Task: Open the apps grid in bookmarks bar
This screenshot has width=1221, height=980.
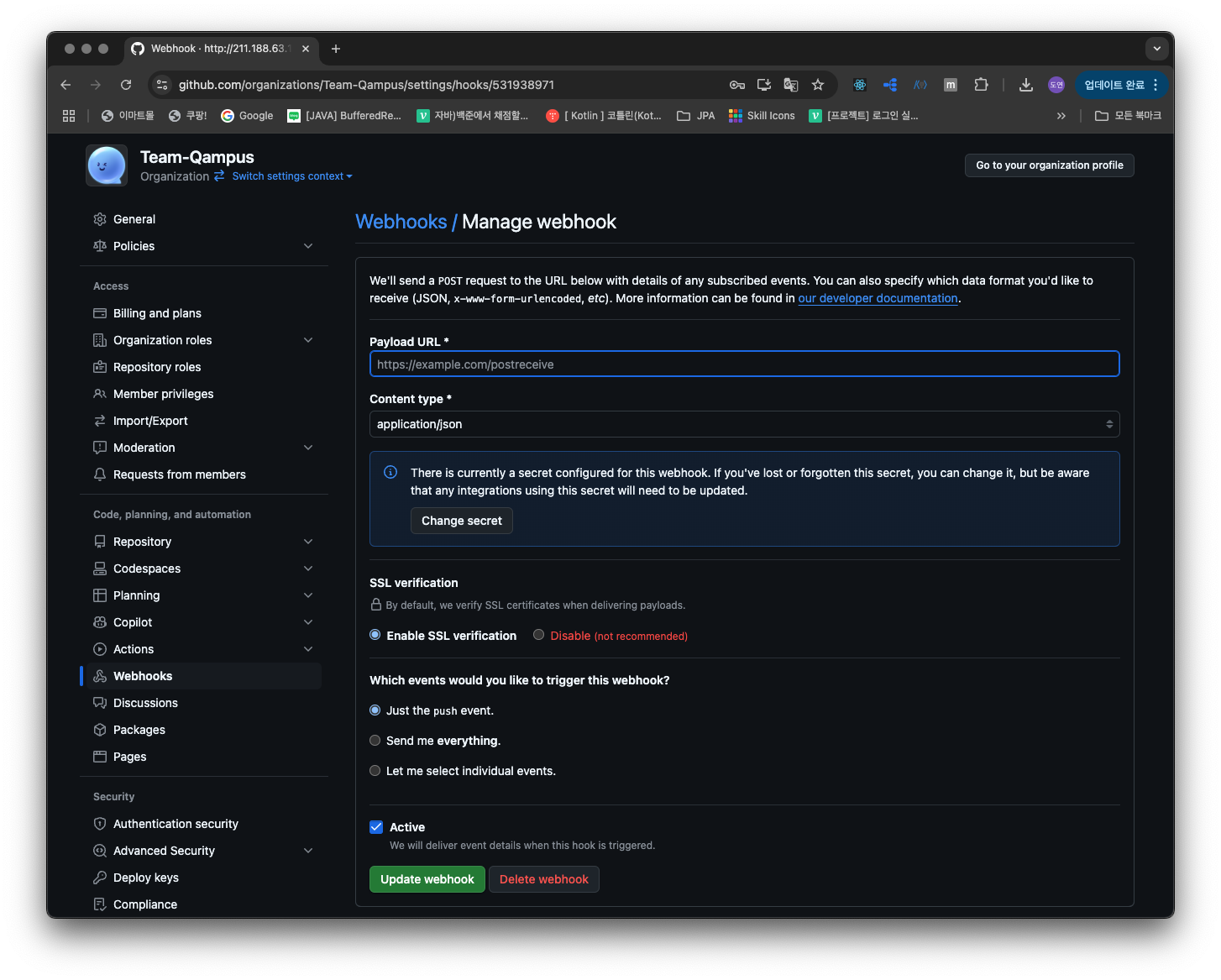Action: click(x=69, y=116)
